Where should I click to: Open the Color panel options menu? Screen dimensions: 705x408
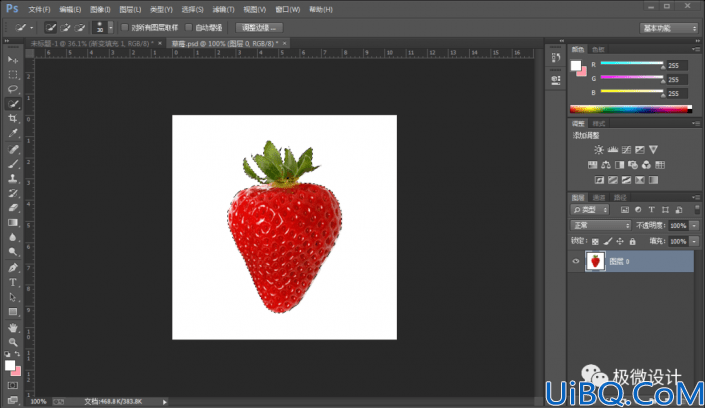(x=696, y=49)
